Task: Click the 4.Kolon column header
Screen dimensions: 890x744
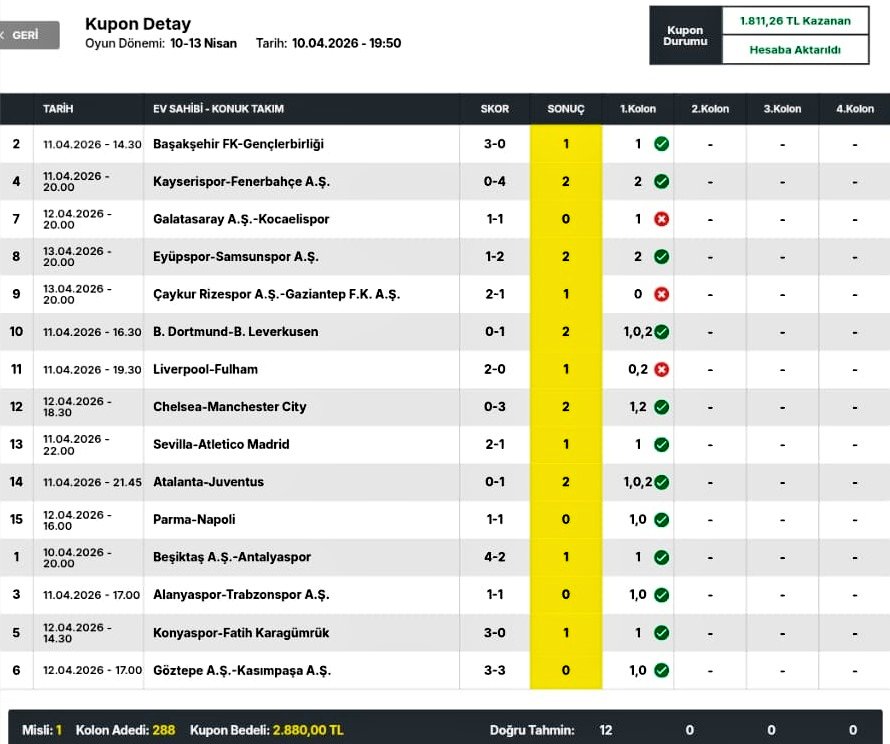Action: click(855, 109)
